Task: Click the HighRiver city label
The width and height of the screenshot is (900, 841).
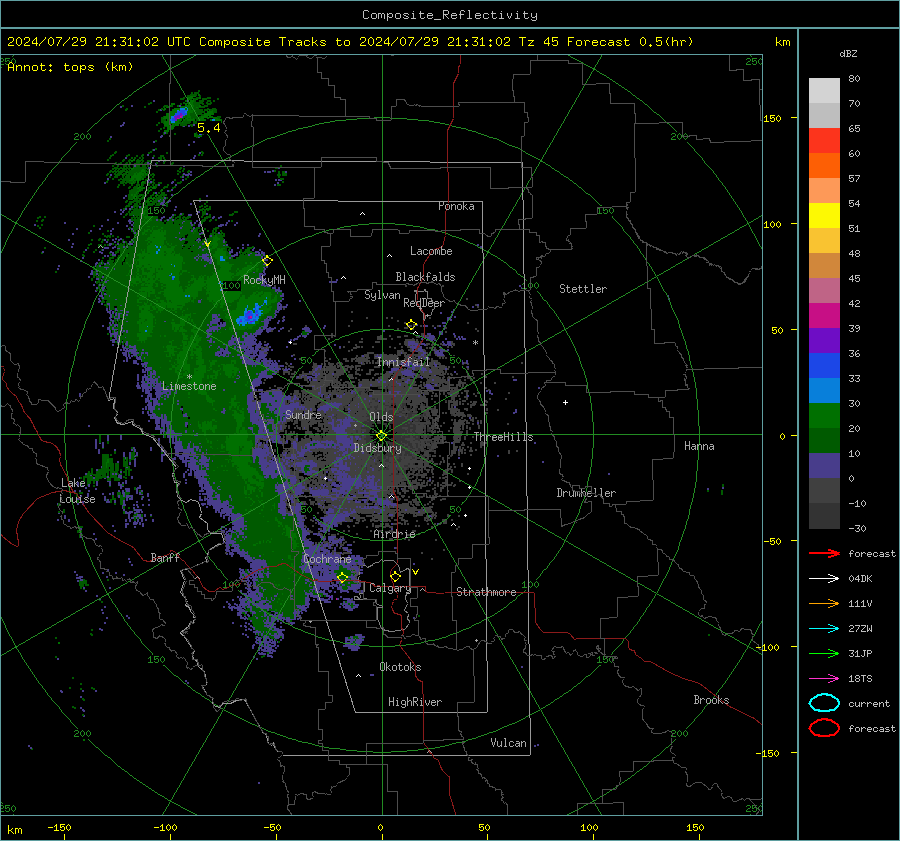Action: click(x=415, y=702)
